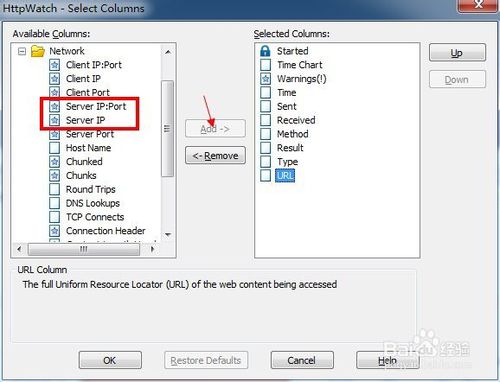Viewport: 500px width, 382px height.
Task: Click the lock icon beside Started
Action: (265, 51)
